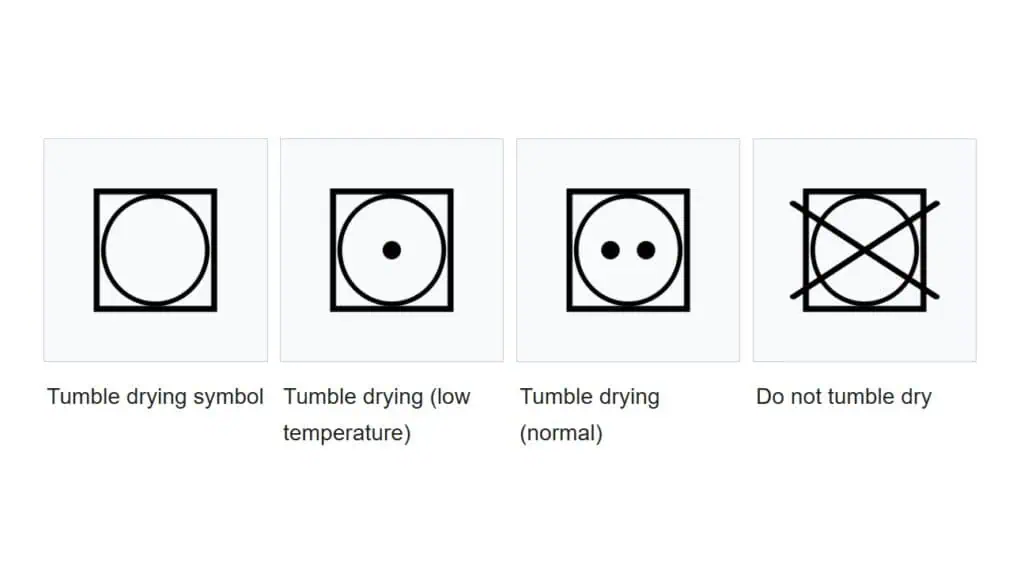1024x562 pixels.
Task: Click the word "Do" in last caption
Action: (770, 397)
